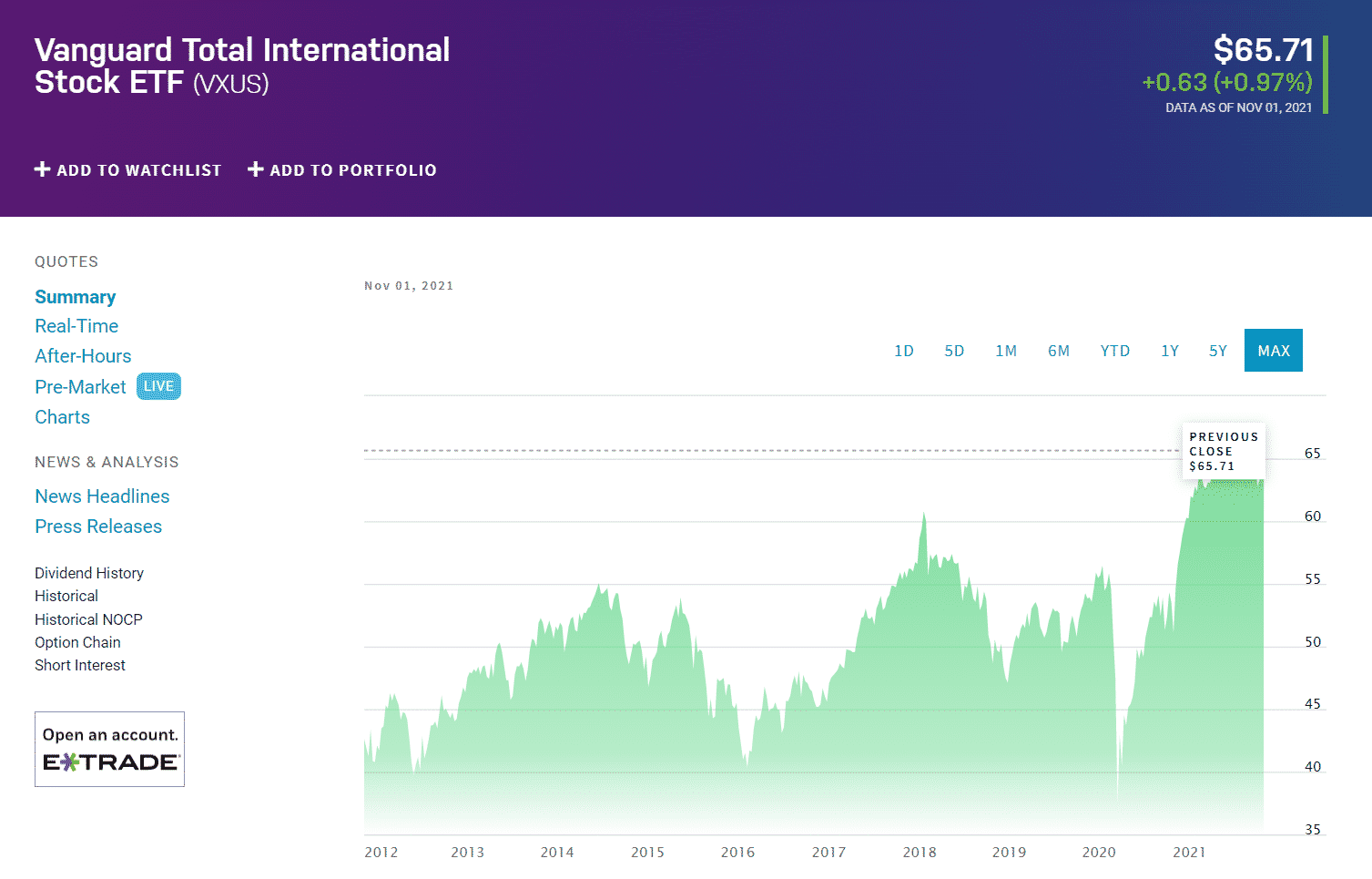Select the 6M time range
This screenshot has width=1372, height=879.
click(x=1059, y=351)
